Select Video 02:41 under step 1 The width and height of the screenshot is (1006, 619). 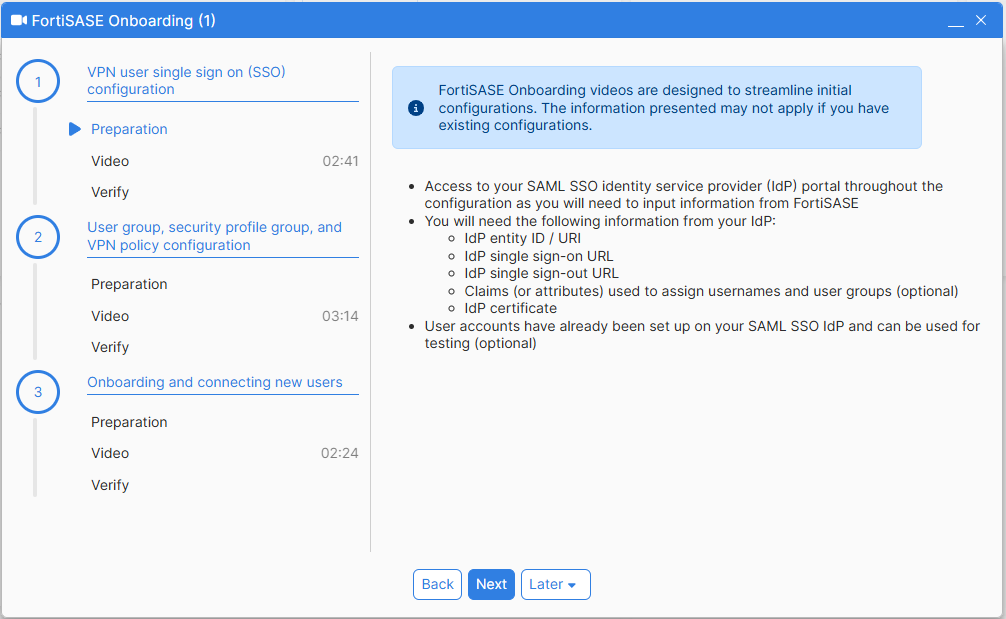click(x=224, y=161)
